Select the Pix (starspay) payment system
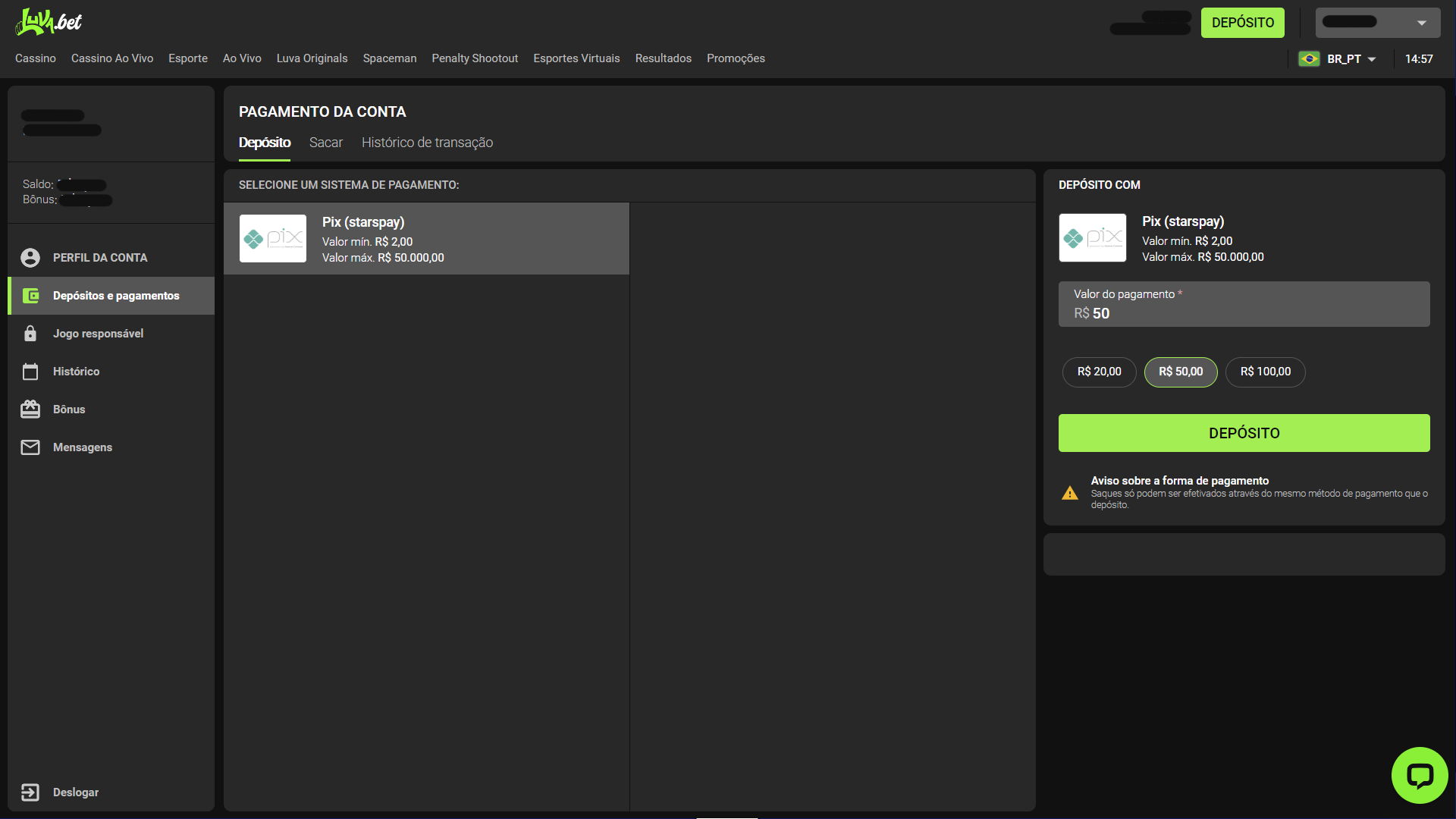 [x=426, y=239]
